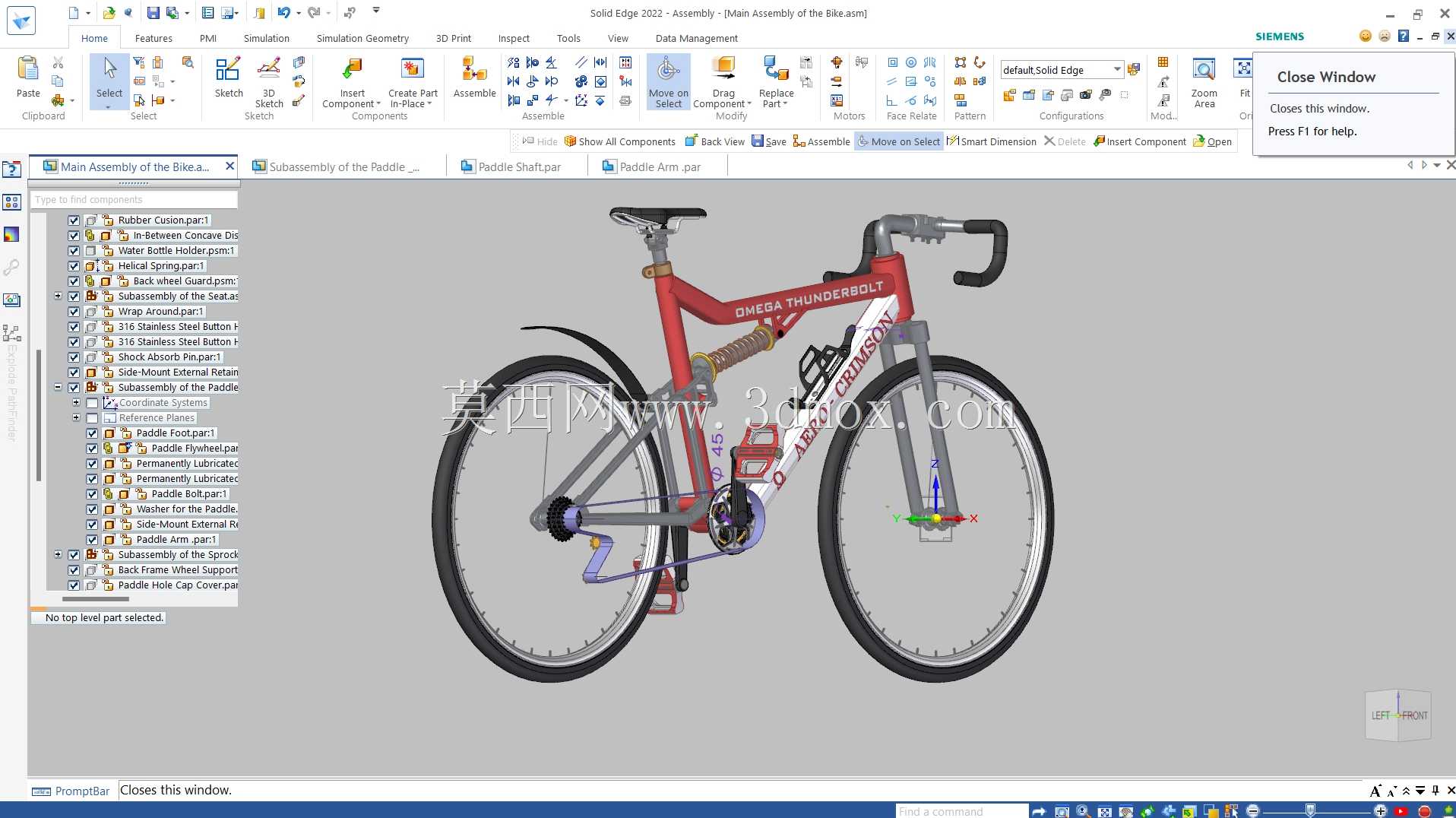Open the help question mark icon
Viewport: 1456px width, 818px height.
click(x=1404, y=36)
